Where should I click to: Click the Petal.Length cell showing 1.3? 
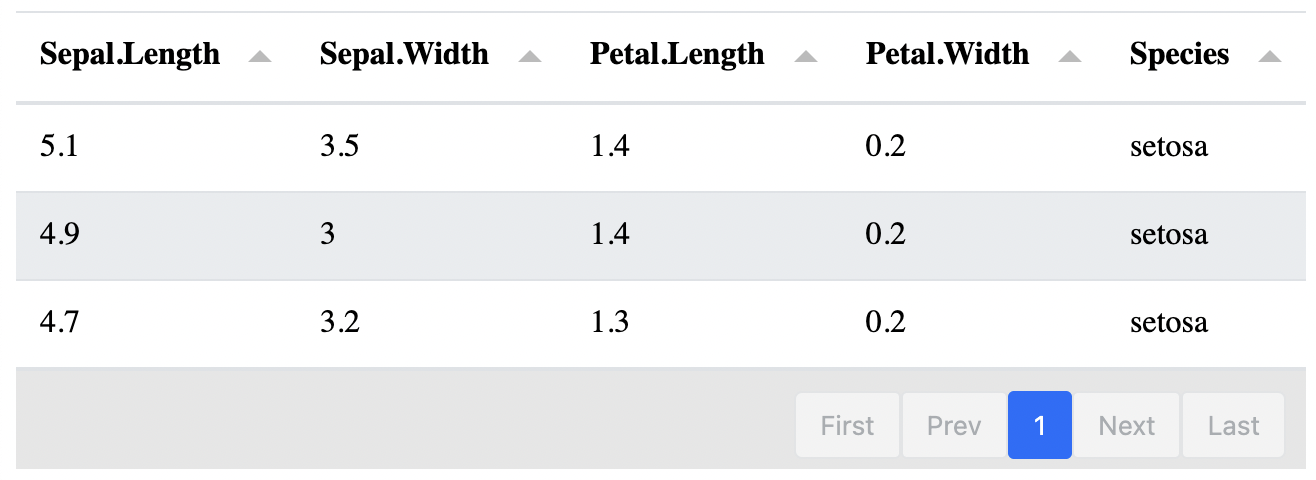click(x=610, y=323)
